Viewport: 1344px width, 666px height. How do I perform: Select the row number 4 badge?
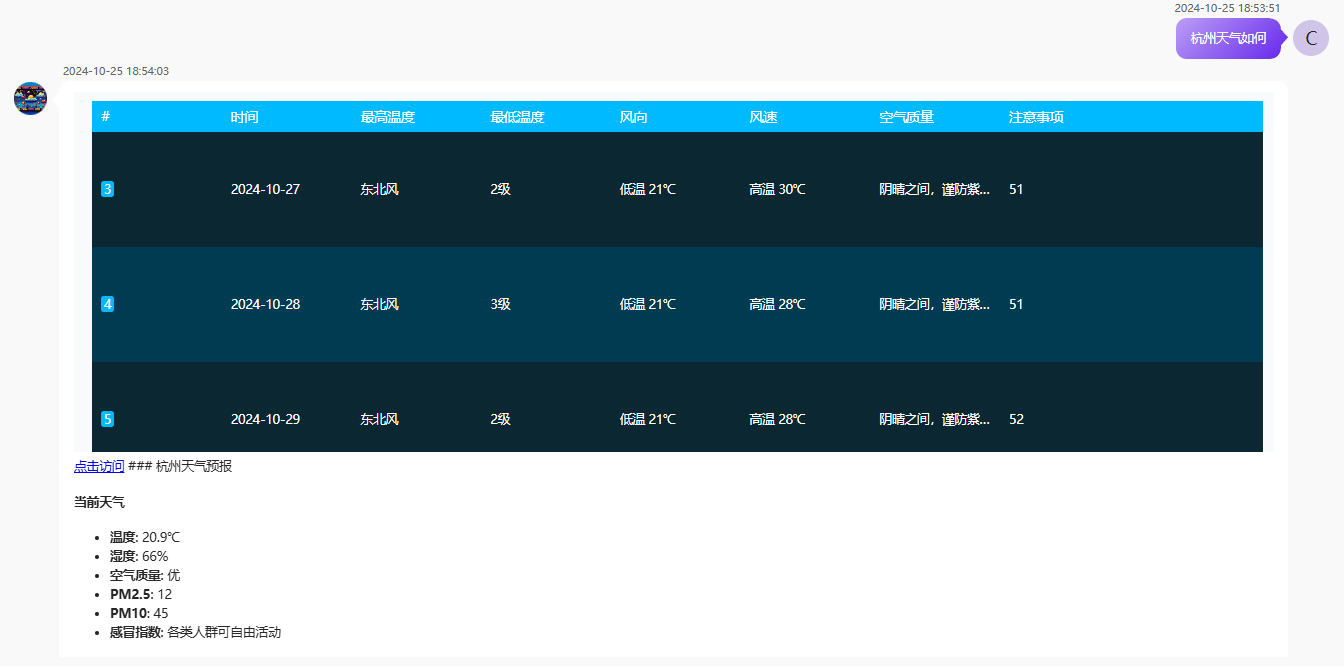(x=107, y=304)
